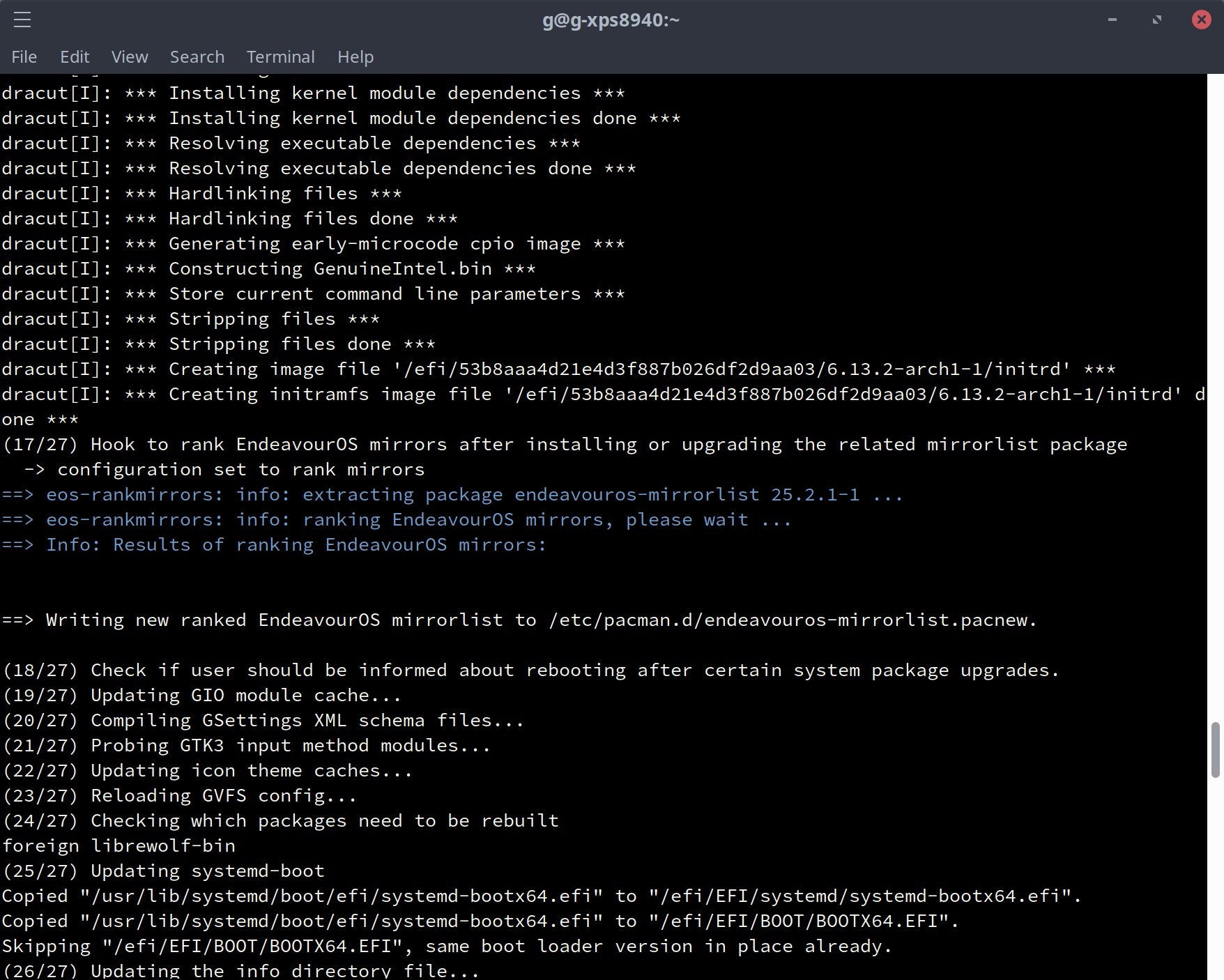Click the 'Stripping files done' line

218,344
